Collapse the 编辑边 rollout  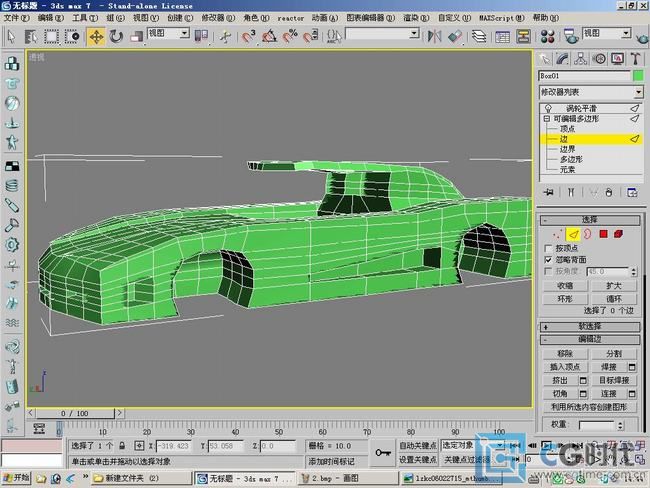tap(590, 340)
